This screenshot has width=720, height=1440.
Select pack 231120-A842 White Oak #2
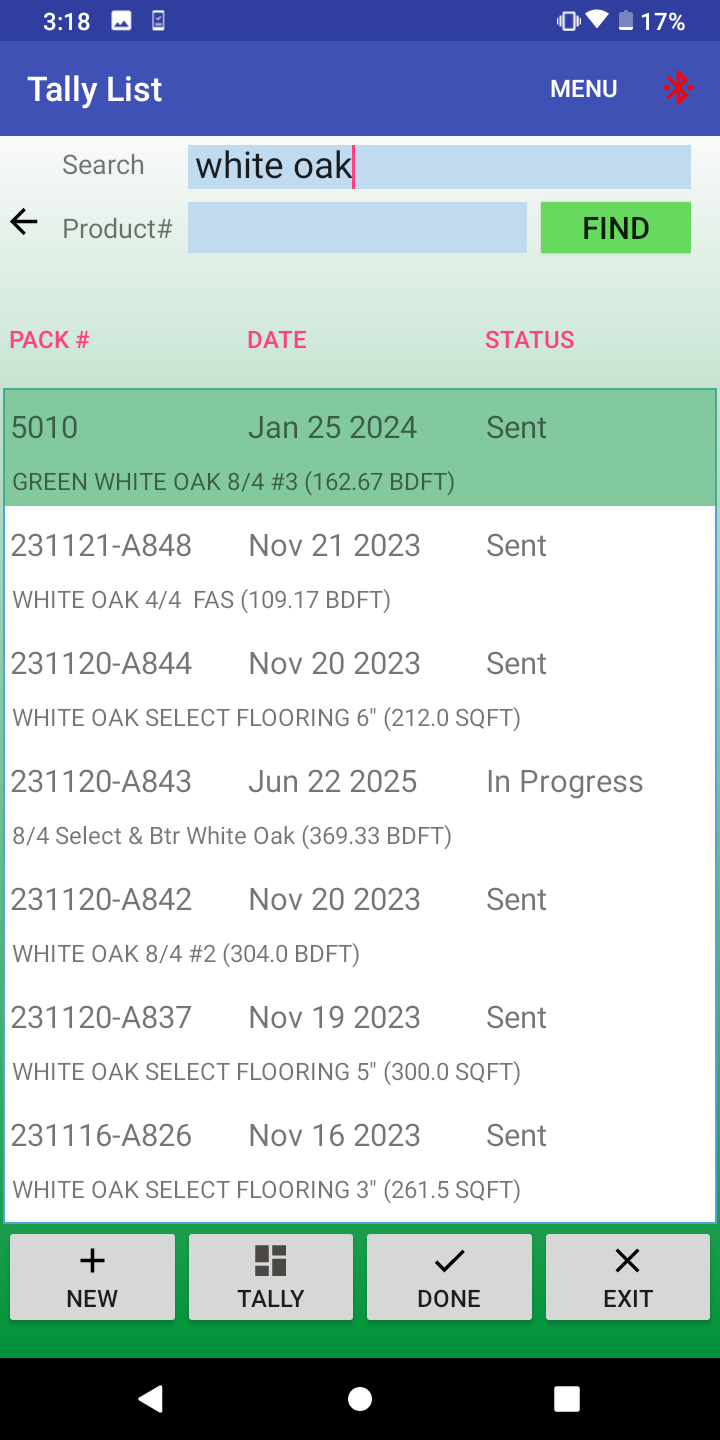click(360, 919)
